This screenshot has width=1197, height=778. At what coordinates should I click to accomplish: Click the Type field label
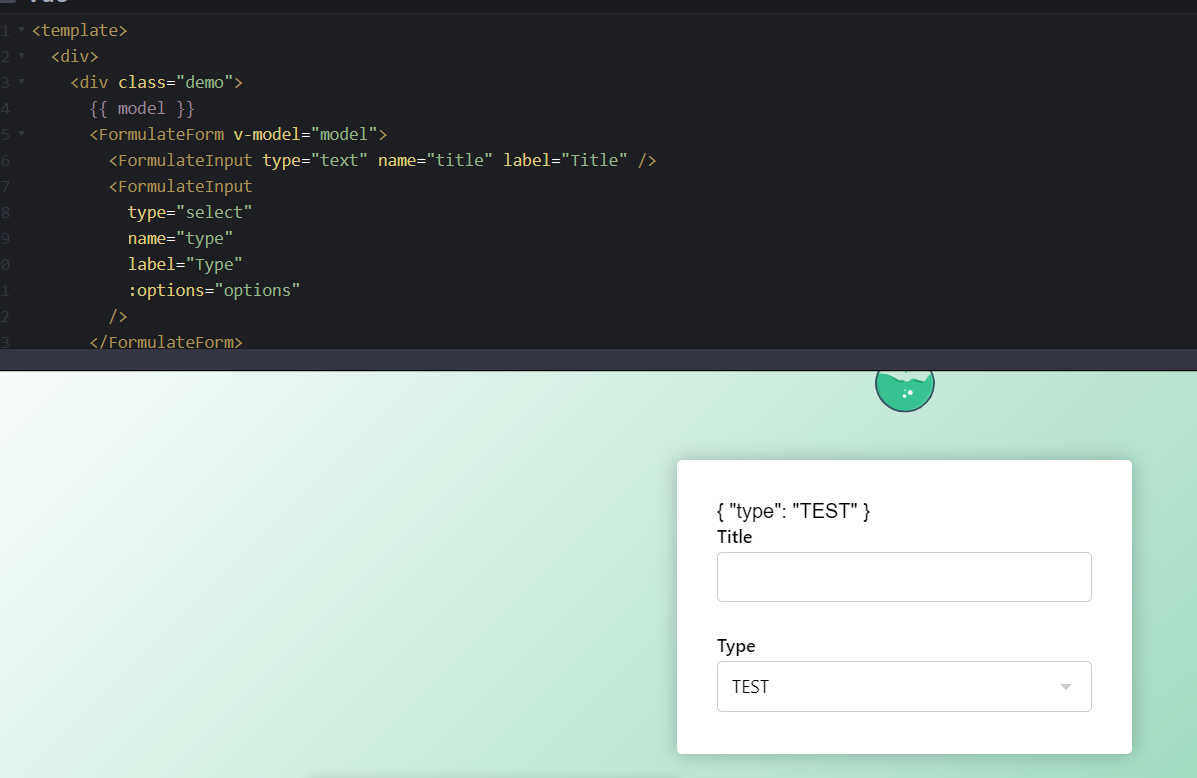pyautogui.click(x=736, y=646)
